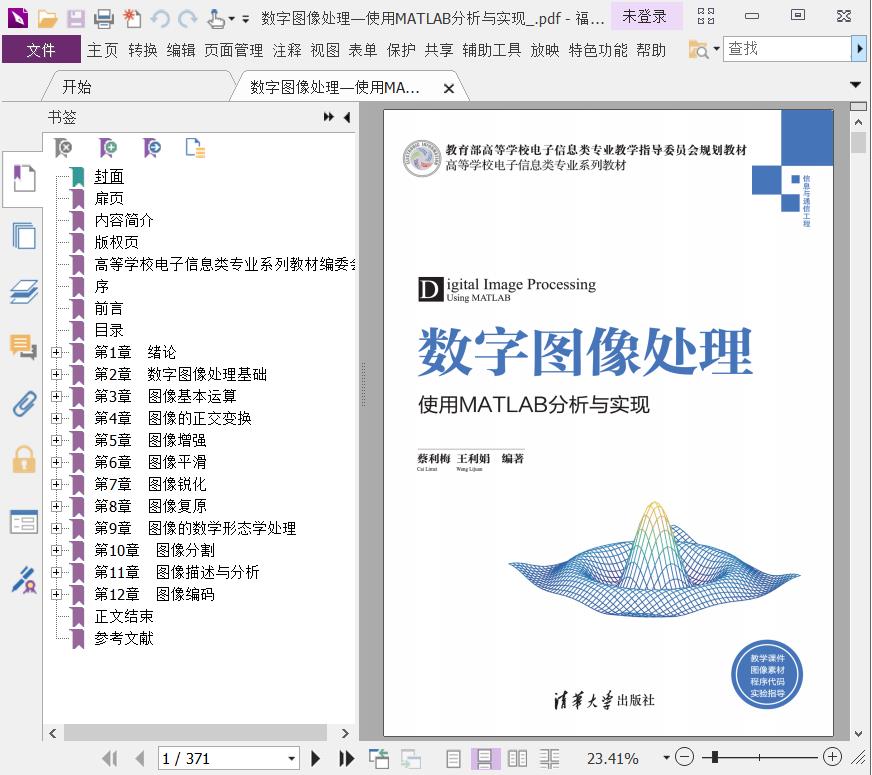
Task: Open the page thumbnails panel icon
Action: tap(23, 235)
